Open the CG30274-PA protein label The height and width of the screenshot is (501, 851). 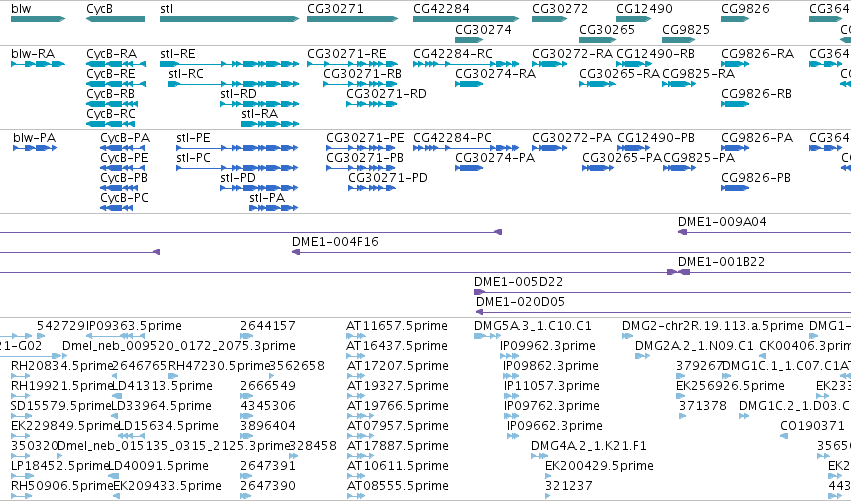(495, 158)
